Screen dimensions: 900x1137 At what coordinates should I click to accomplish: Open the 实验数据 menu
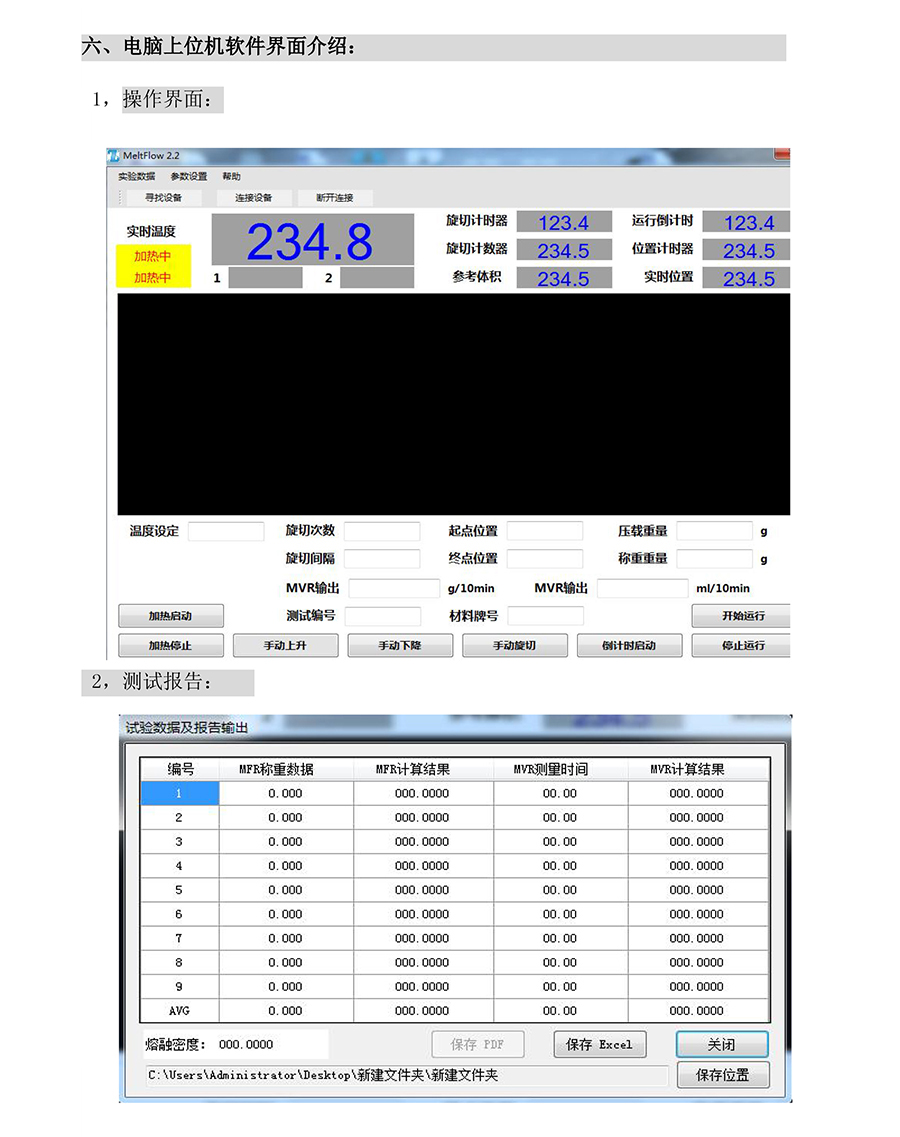point(136,176)
